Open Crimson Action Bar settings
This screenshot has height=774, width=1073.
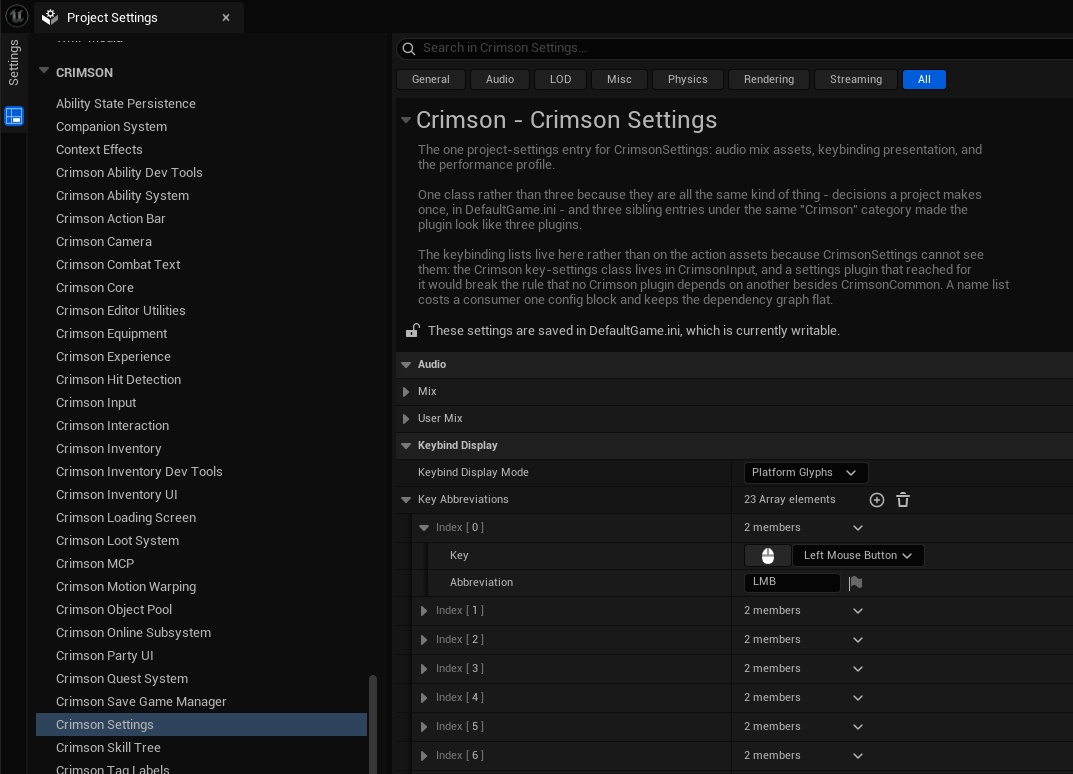click(x=111, y=219)
